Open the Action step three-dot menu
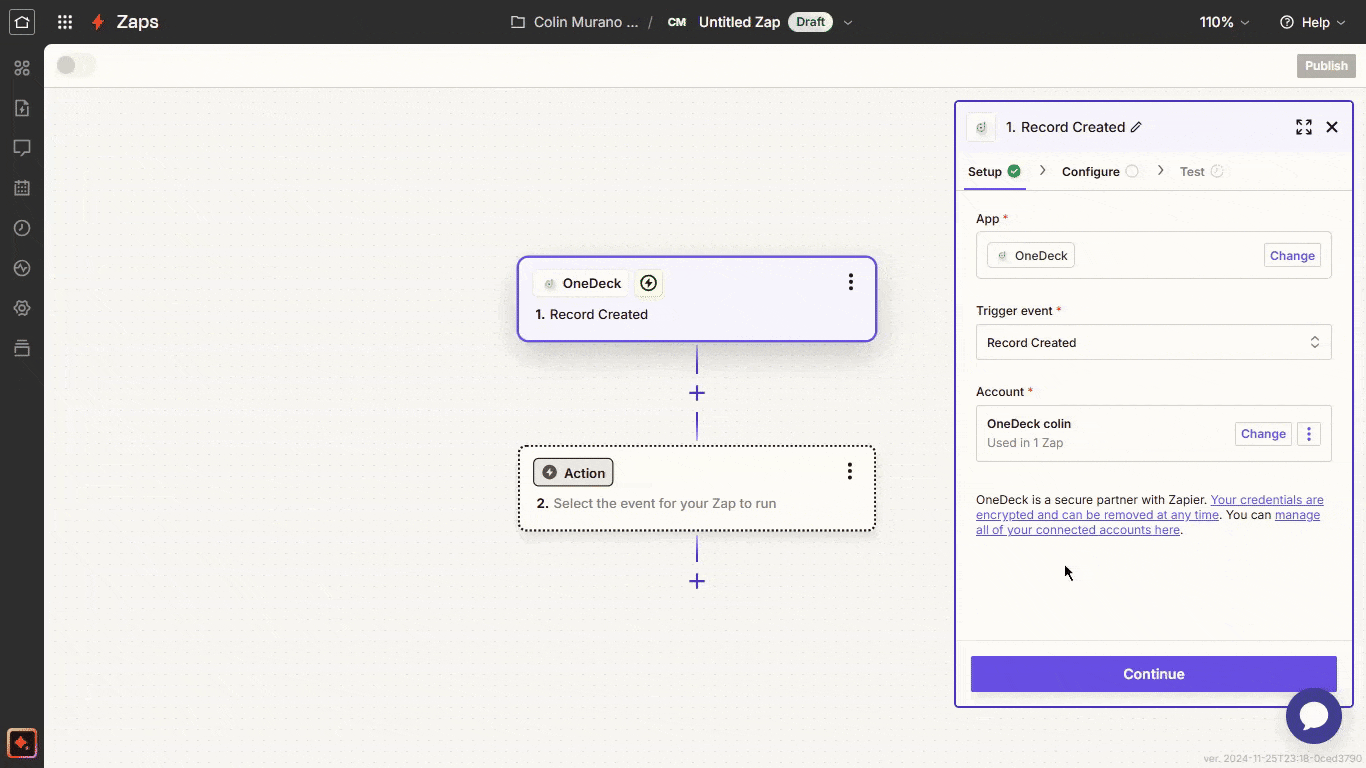The width and height of the screenshot is (1366, 768). tap(850, 471)
